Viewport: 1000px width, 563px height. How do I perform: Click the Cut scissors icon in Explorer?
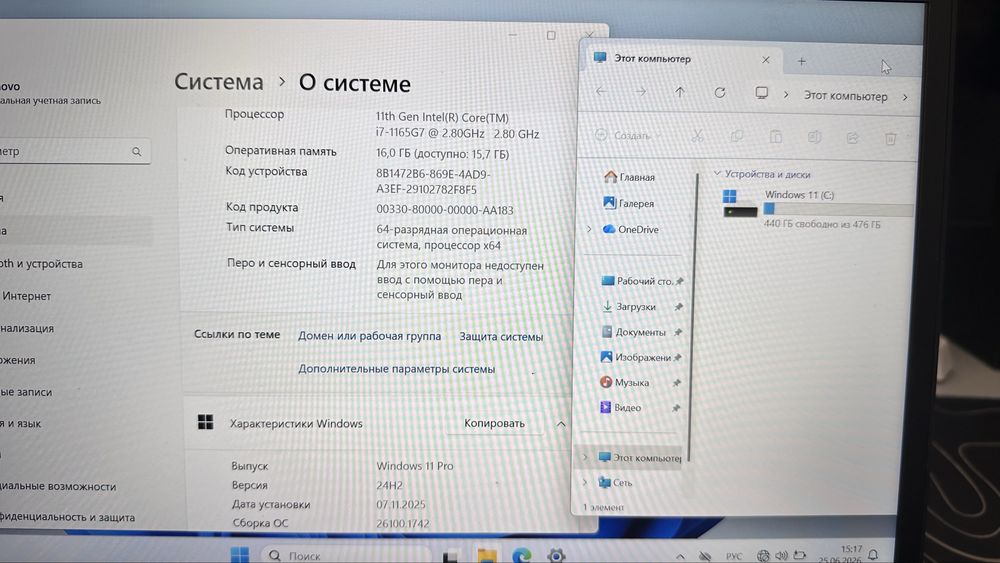click(697, 135)
